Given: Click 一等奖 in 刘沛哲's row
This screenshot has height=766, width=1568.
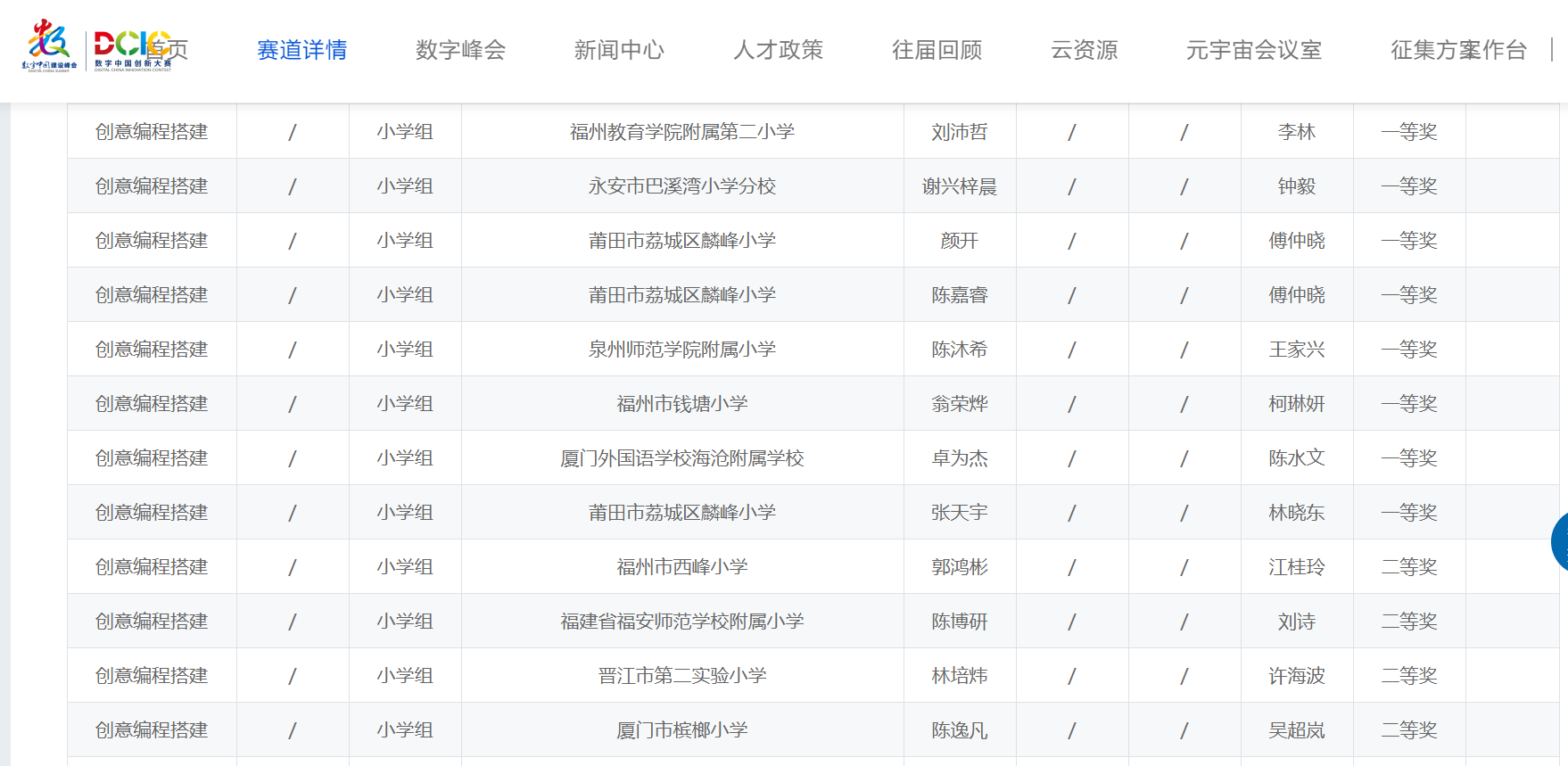Looking at the screenshot, I should point(1409,132).
